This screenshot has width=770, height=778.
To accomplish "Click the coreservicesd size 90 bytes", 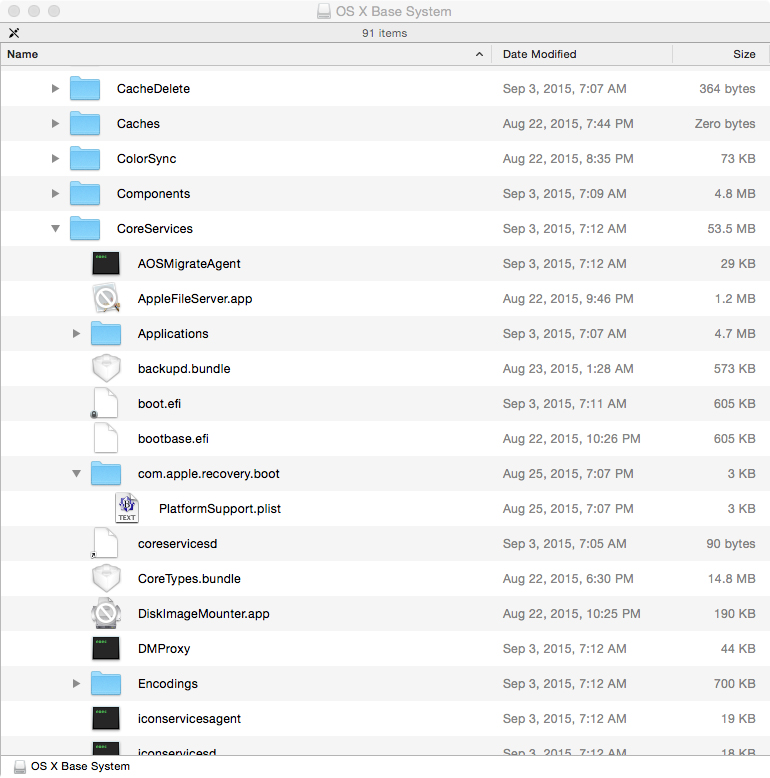I will click(731, 543).
